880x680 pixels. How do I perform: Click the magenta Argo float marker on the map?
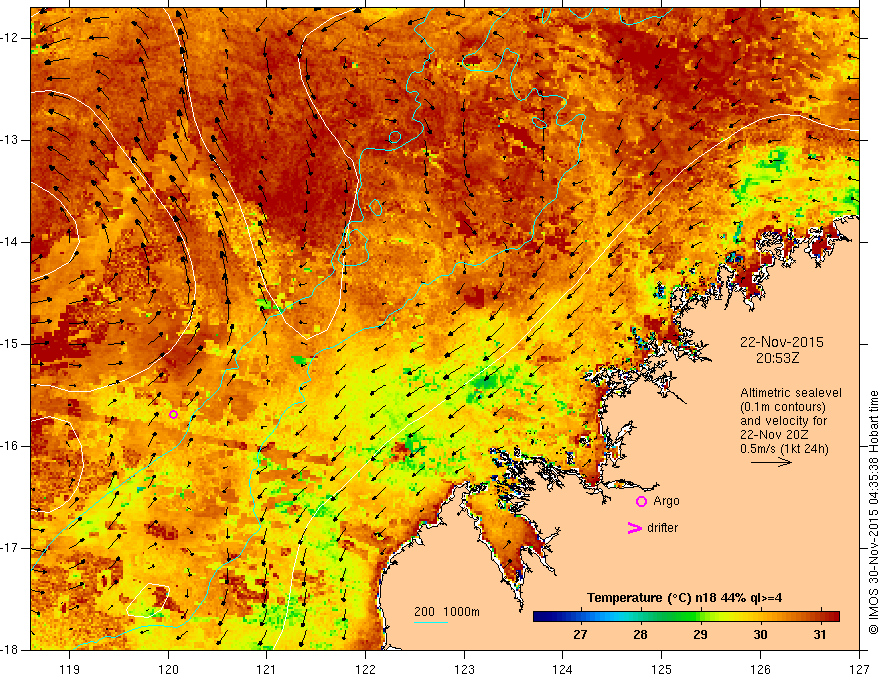[173, 415]
